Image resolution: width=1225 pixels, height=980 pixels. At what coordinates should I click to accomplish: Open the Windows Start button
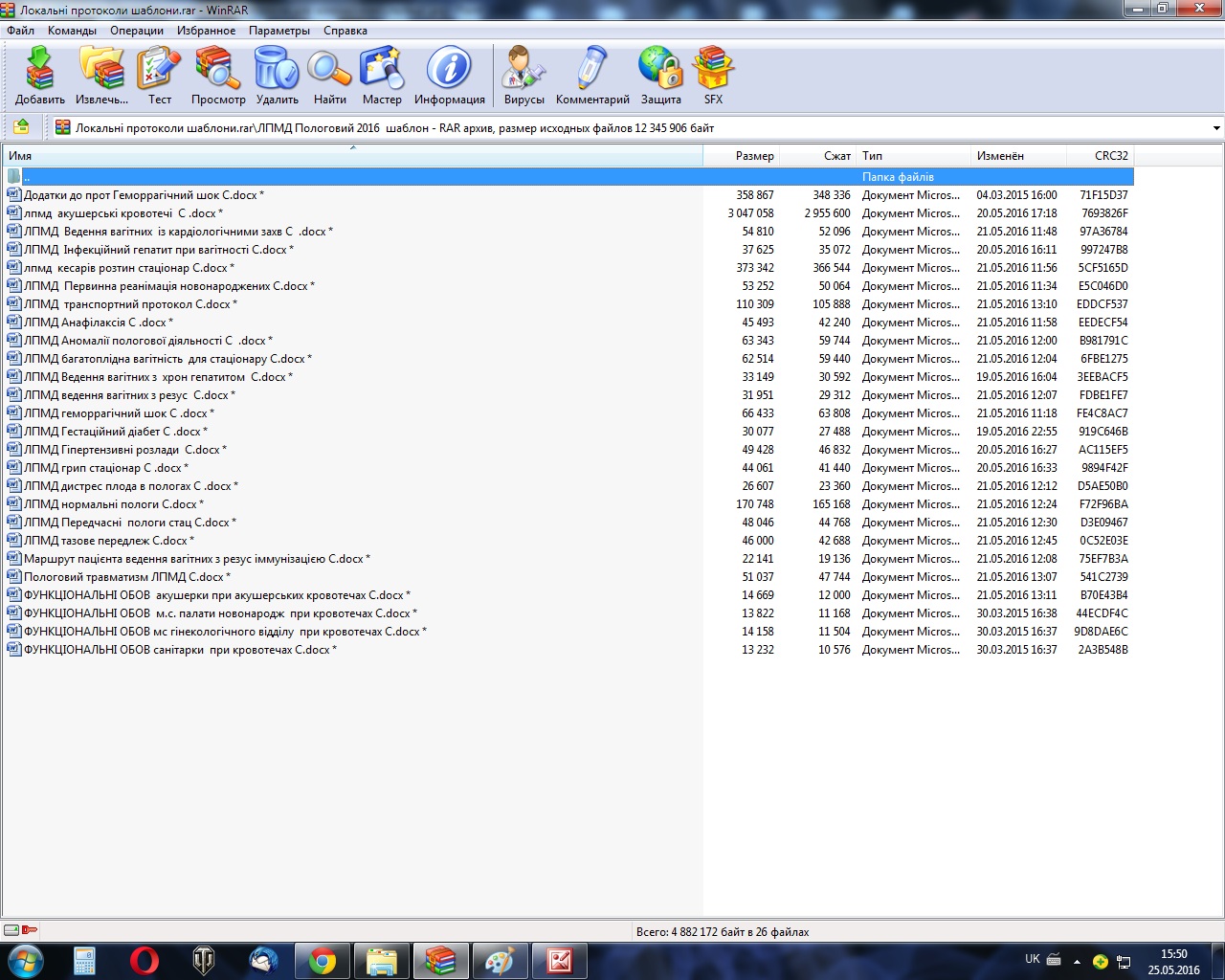(x=26, y=961)
